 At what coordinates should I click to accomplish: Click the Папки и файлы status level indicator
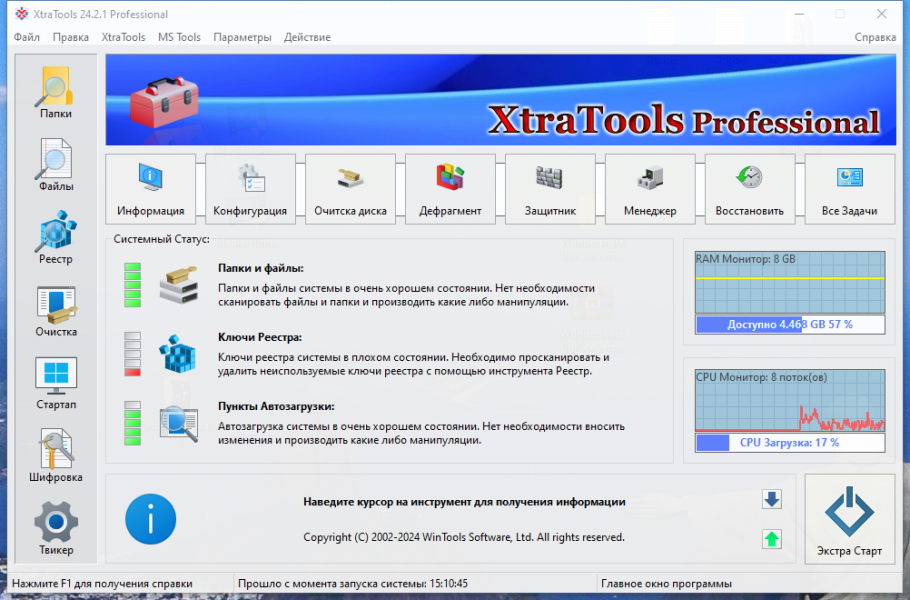132,285
